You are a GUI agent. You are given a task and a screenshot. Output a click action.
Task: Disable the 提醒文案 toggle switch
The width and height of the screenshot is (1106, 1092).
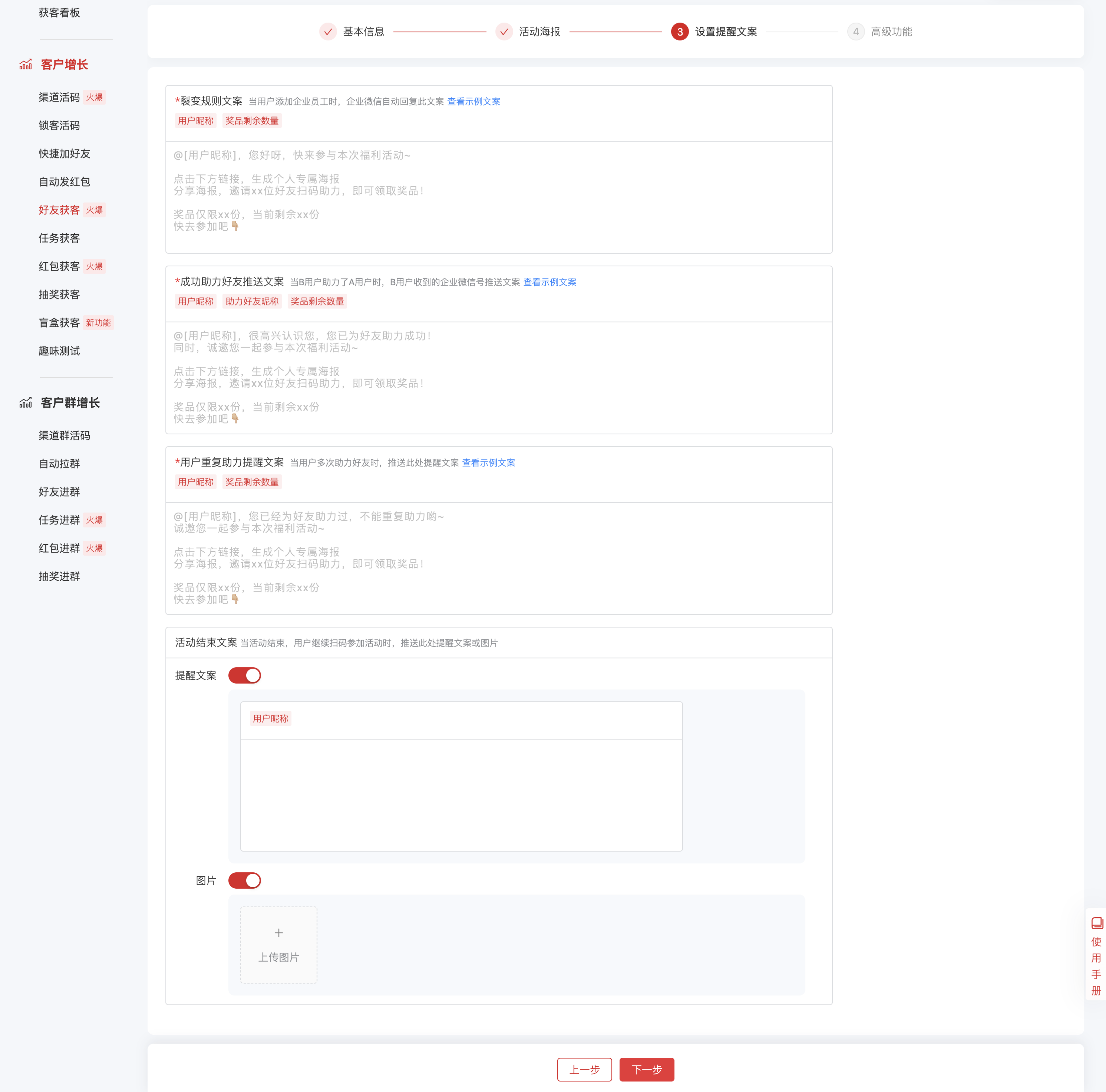pos(244,676)
